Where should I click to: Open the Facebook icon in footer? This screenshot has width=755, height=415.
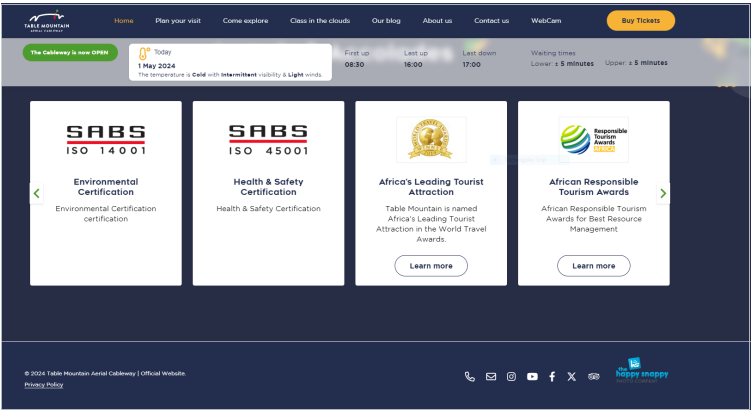[x=552, y=377]
